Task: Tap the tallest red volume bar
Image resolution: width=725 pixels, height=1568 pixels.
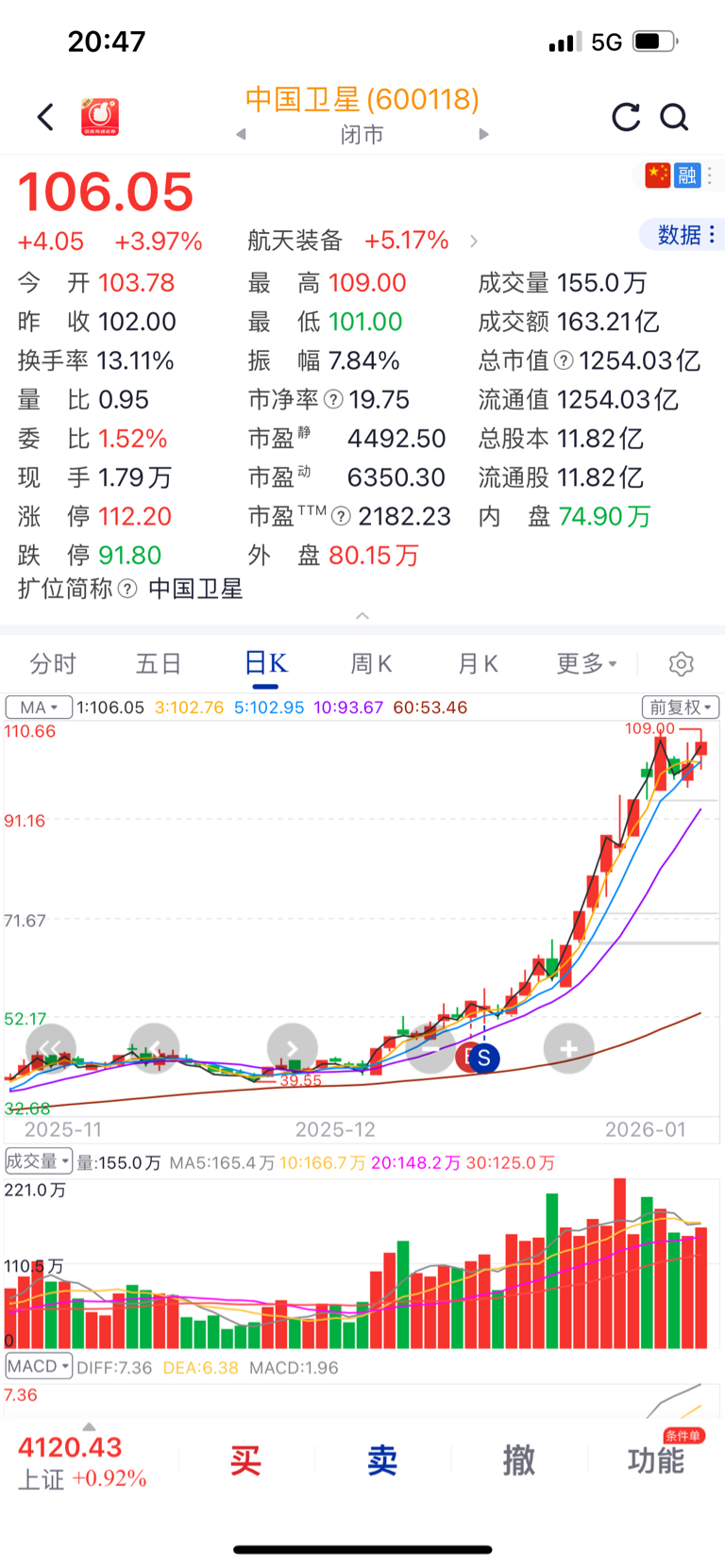Action: (620, 1262)
